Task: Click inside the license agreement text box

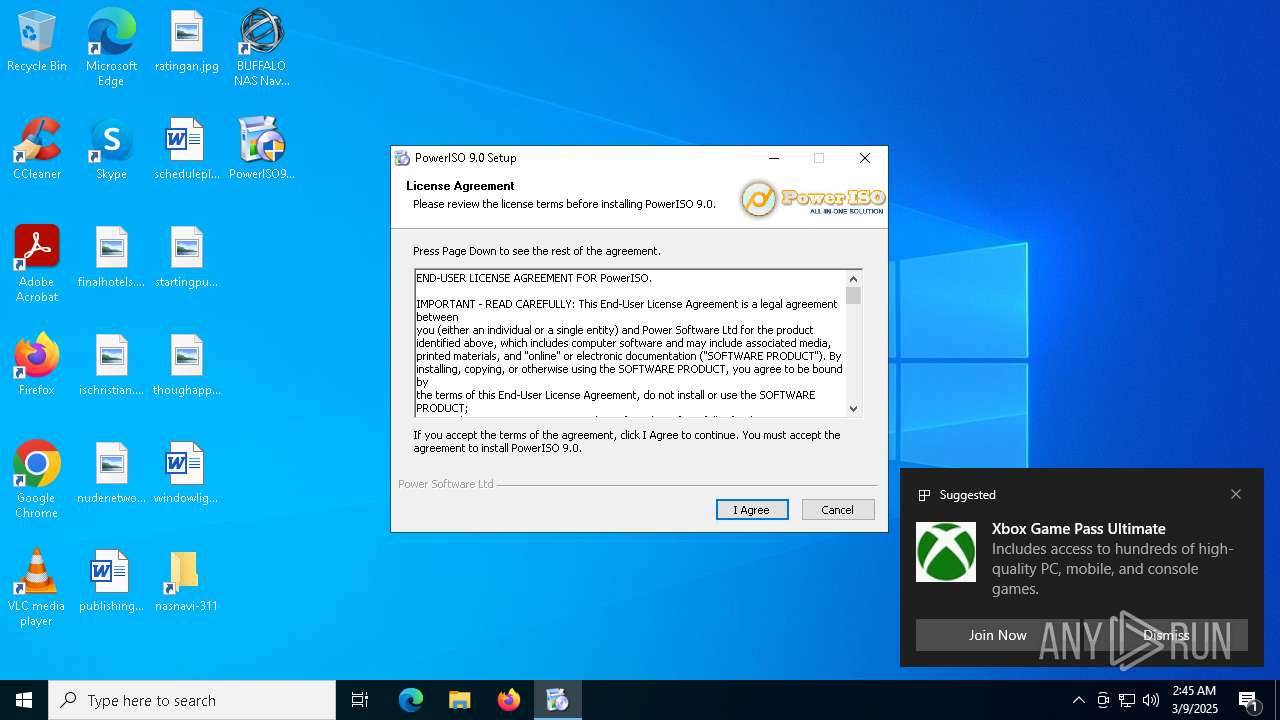Action: [630, 343]
